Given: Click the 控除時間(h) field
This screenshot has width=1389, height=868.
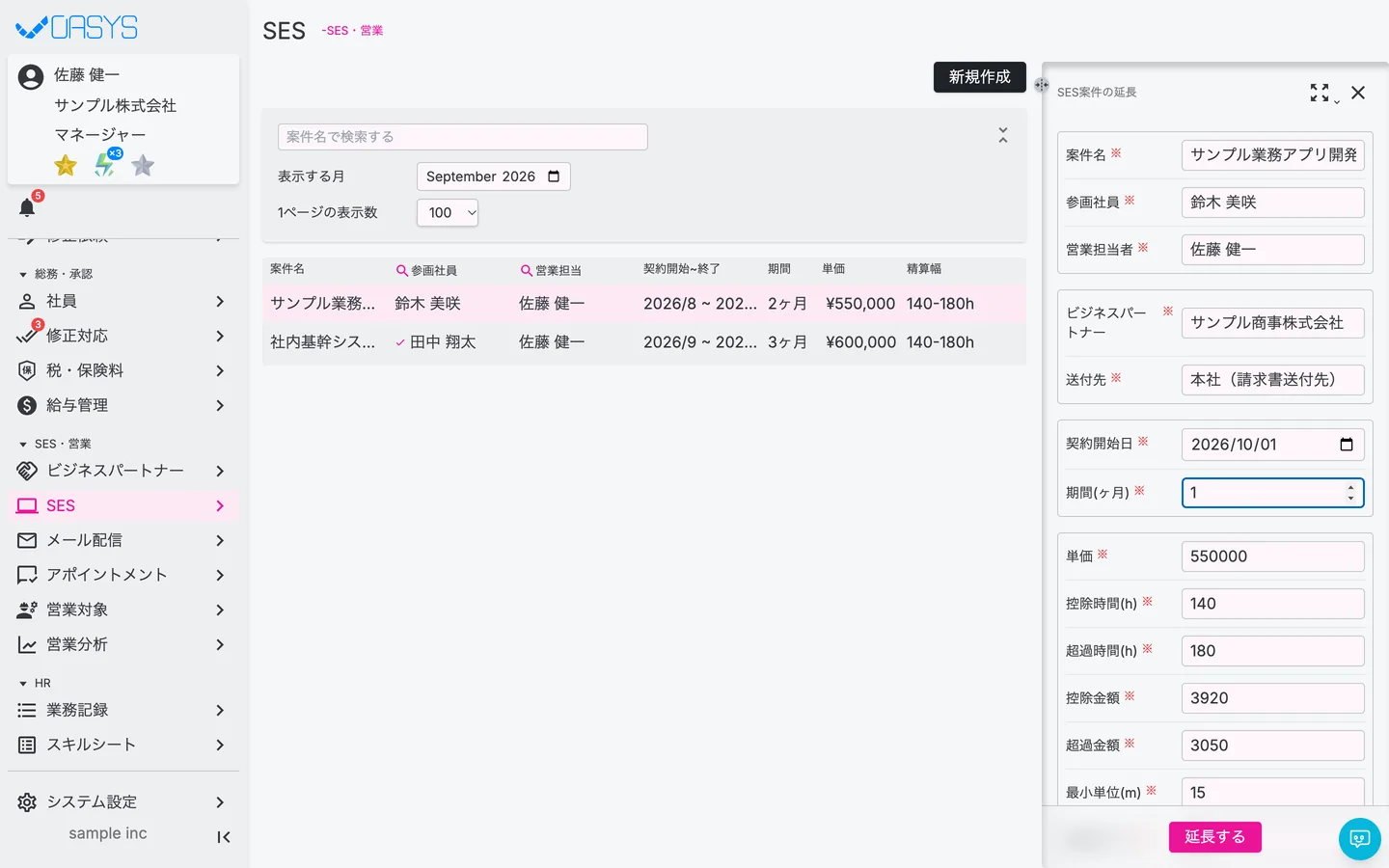Looking at the screenshot, I should tap(1272, 604).
